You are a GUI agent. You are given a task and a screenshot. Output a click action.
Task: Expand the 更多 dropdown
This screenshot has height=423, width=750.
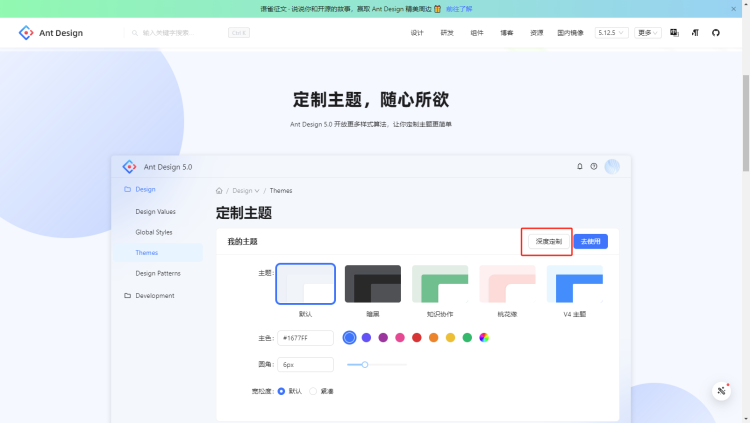648,33
